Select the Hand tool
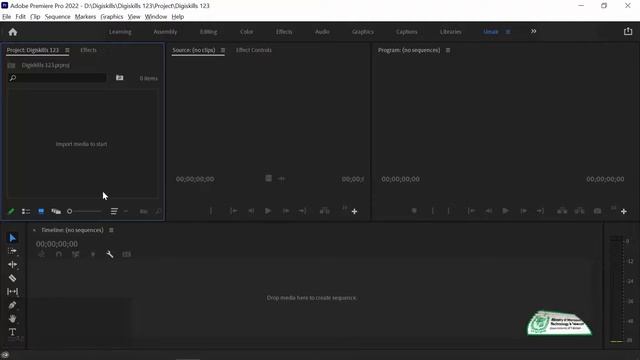Viewport: 640px width, 360px height. (x=13, y=318)
